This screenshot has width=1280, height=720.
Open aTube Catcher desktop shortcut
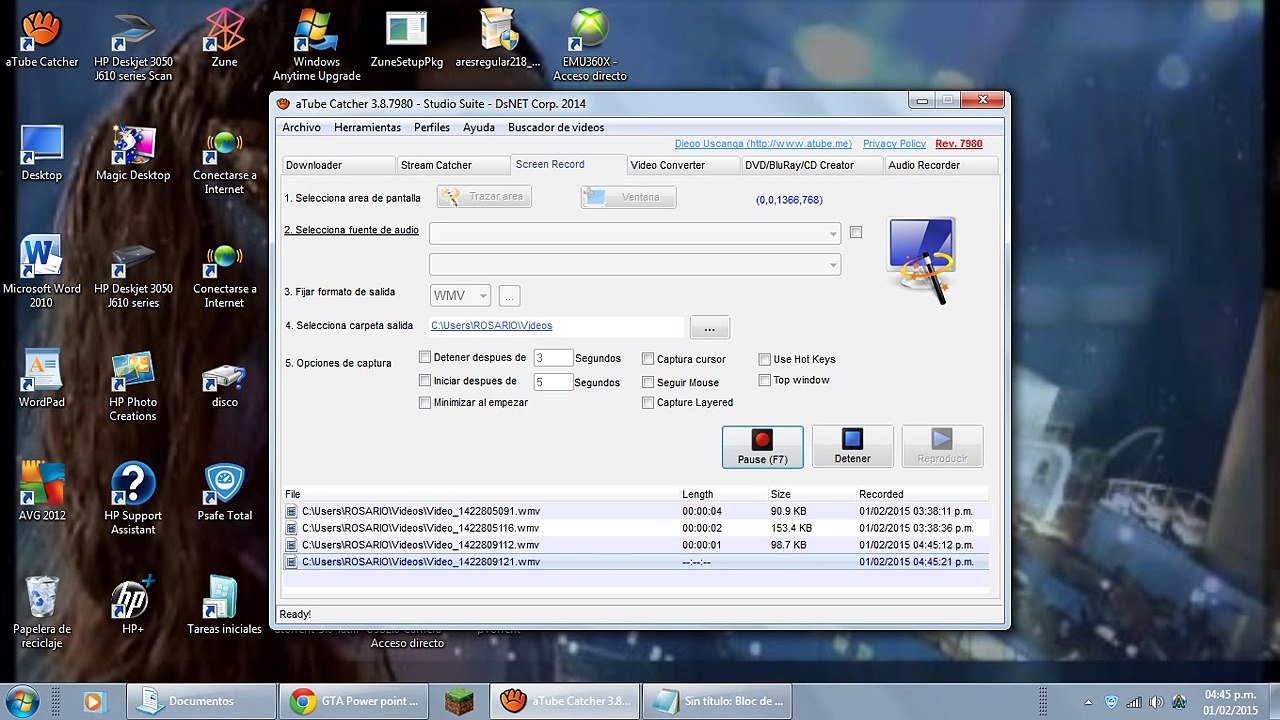point(42,40)
